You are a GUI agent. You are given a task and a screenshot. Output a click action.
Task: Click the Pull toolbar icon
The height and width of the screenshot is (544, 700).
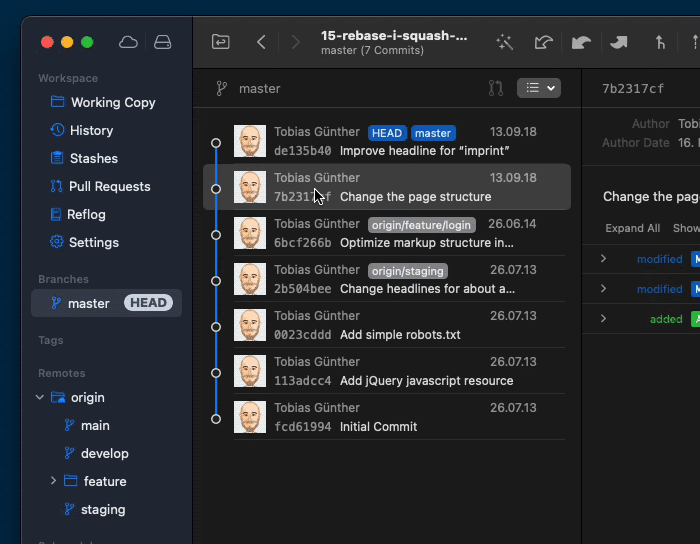click(581, 42)
